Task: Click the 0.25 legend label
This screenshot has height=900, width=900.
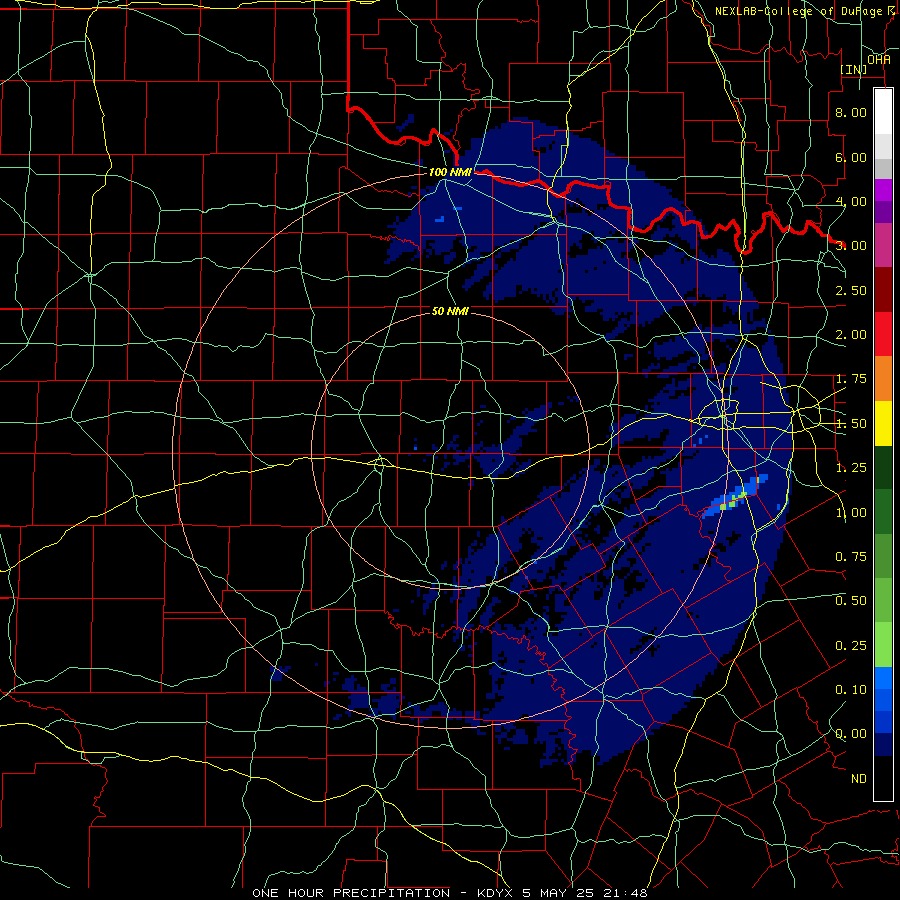Action: 851,646
